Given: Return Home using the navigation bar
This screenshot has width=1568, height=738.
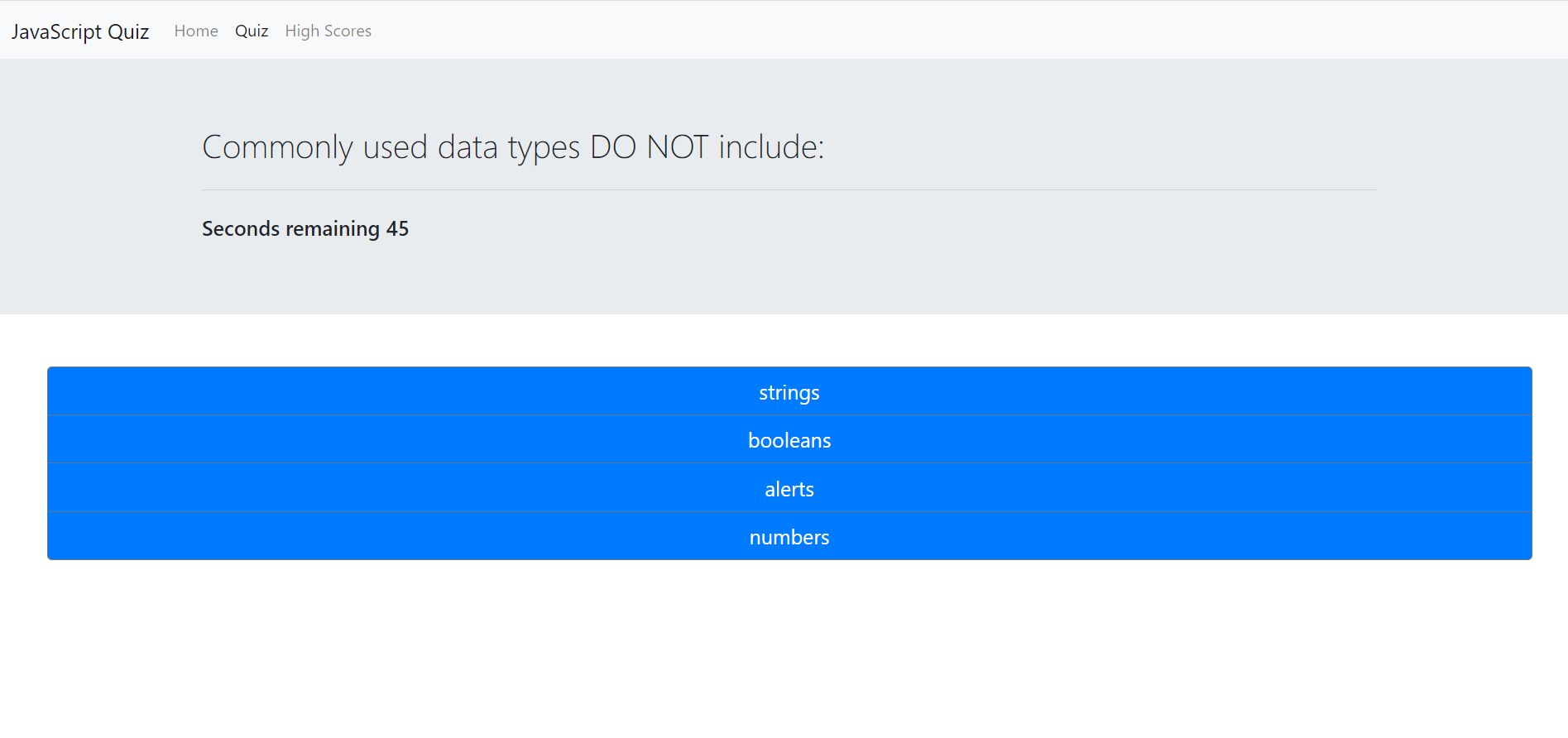Looking at the screenshot, I should coord(195,31).
